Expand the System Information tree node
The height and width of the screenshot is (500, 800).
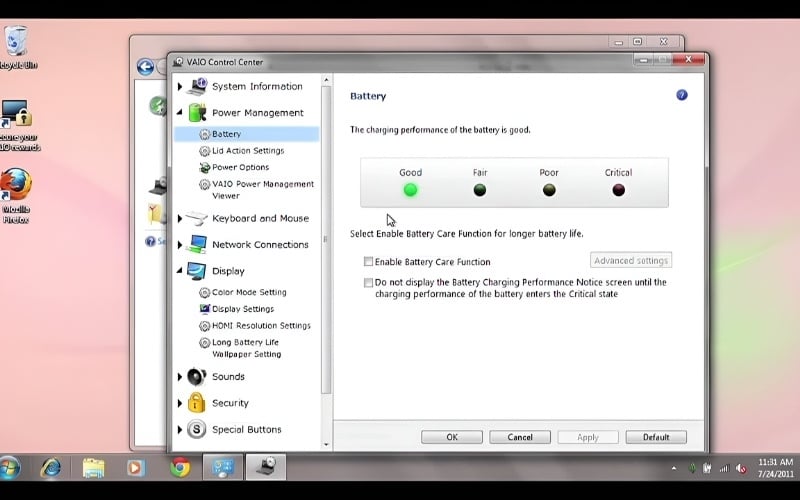click(x=180, y=87)
